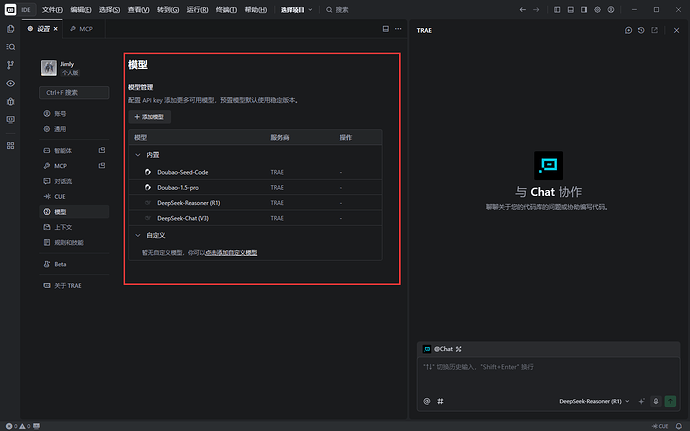Click the # context icon in chat input

point(440,401)
